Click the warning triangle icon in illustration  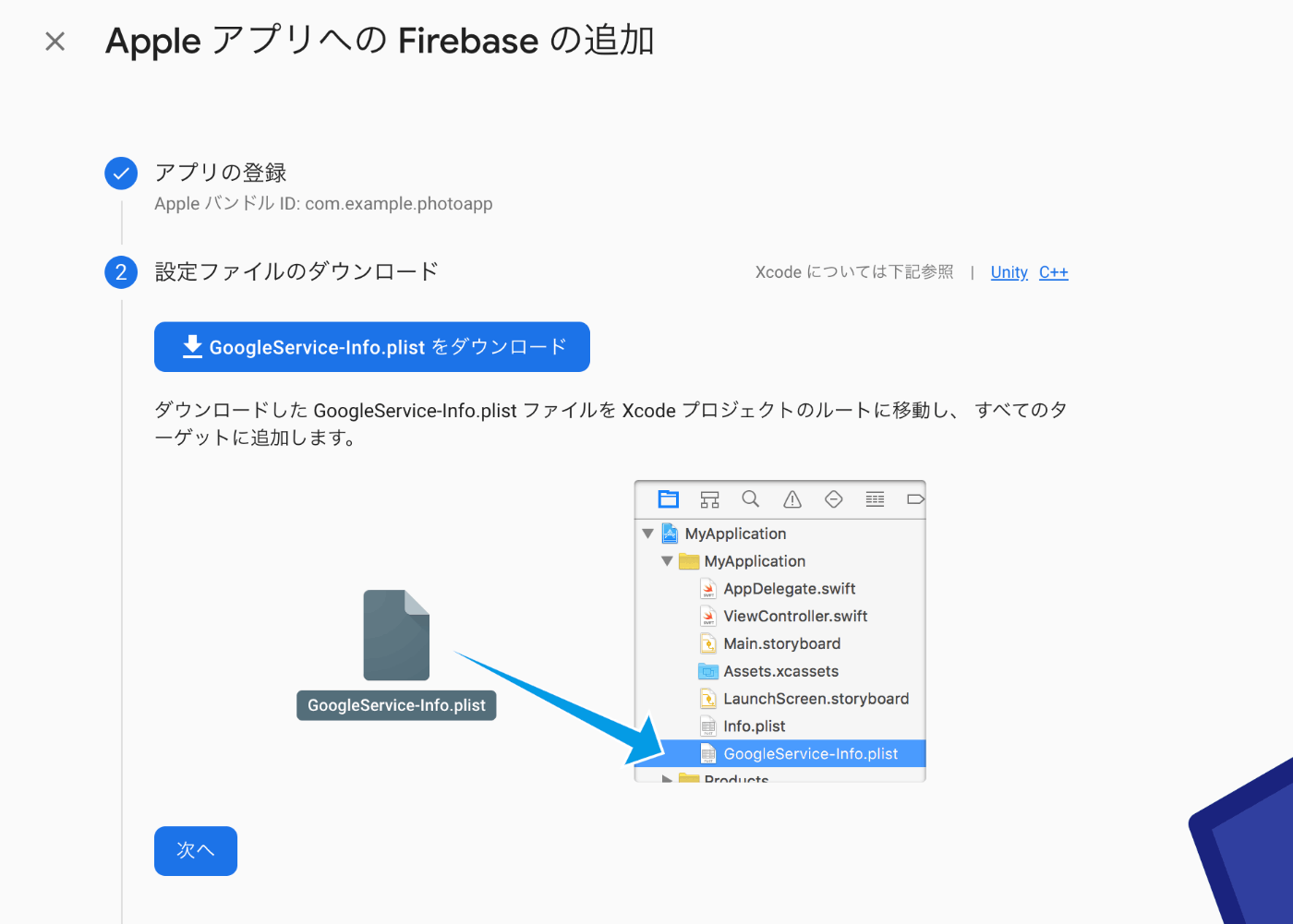coord(792,499)
